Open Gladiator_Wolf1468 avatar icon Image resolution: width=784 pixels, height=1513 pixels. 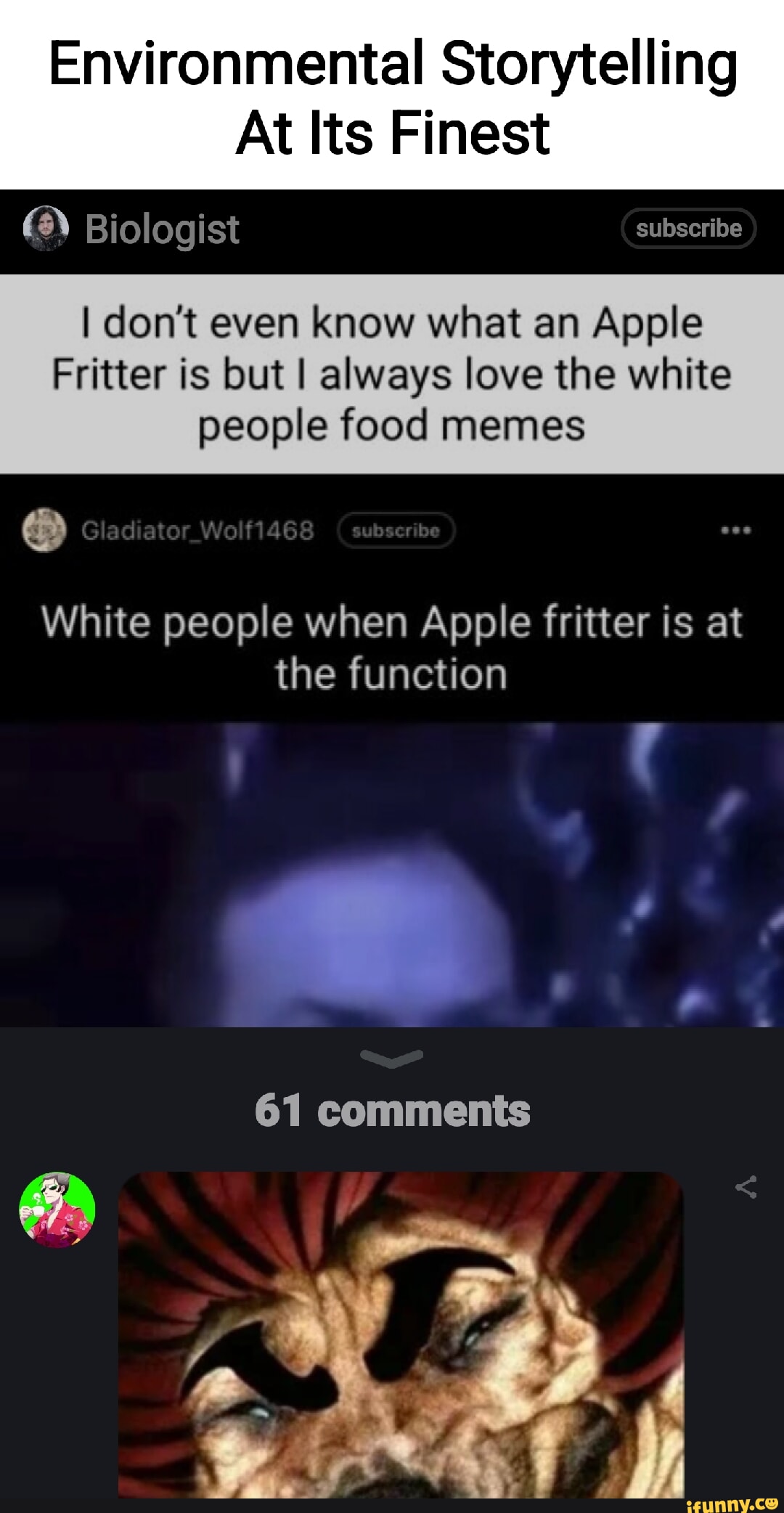(x=44, y=530)
